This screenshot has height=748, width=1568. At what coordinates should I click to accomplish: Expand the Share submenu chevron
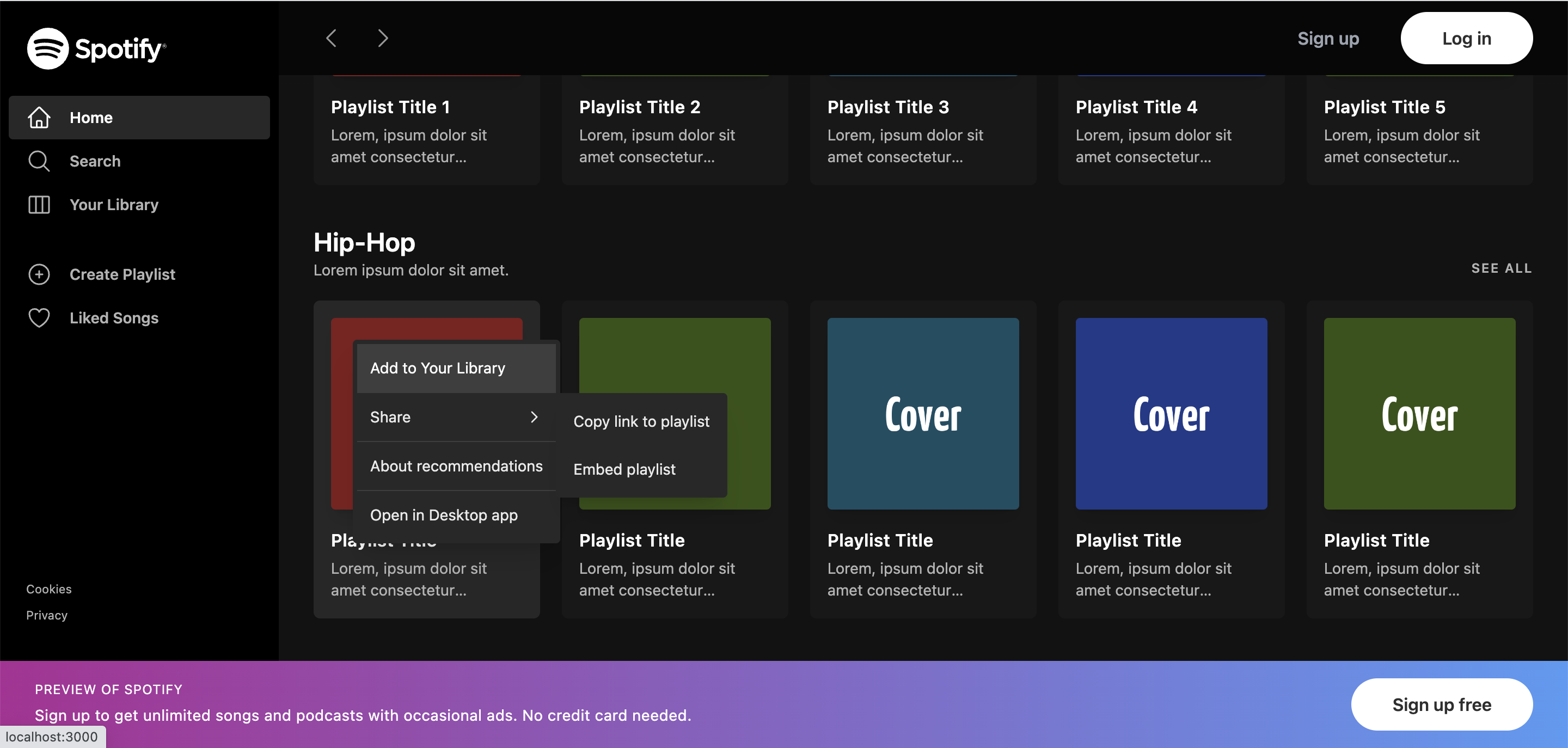(534, 417)
